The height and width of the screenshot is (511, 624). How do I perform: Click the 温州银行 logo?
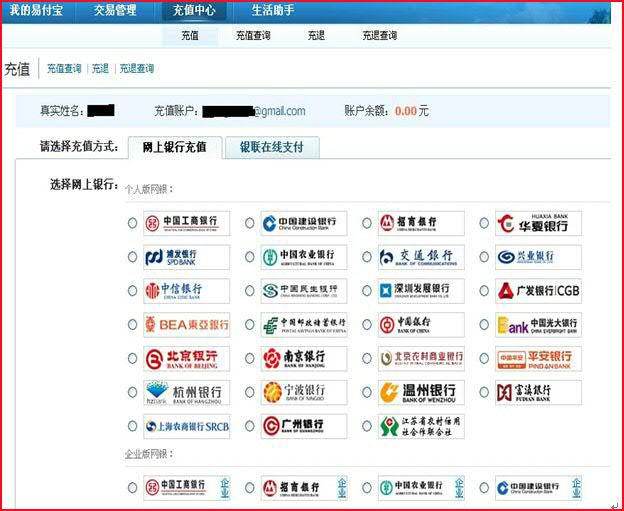coord(421,392)
